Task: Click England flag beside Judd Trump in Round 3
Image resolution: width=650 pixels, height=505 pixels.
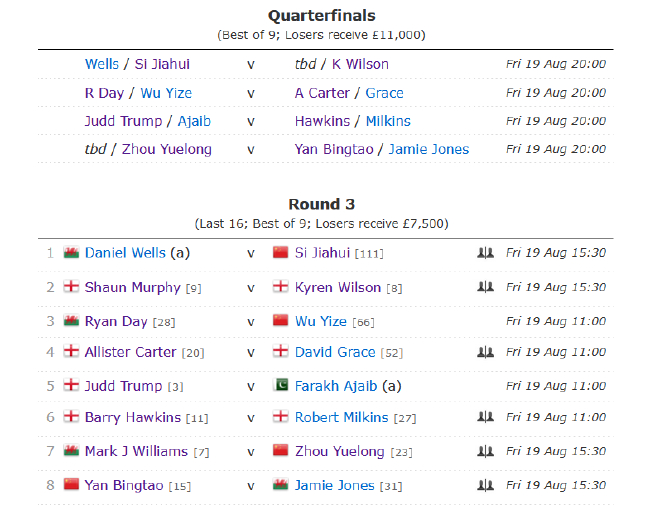Action: (x=71, y=386)
